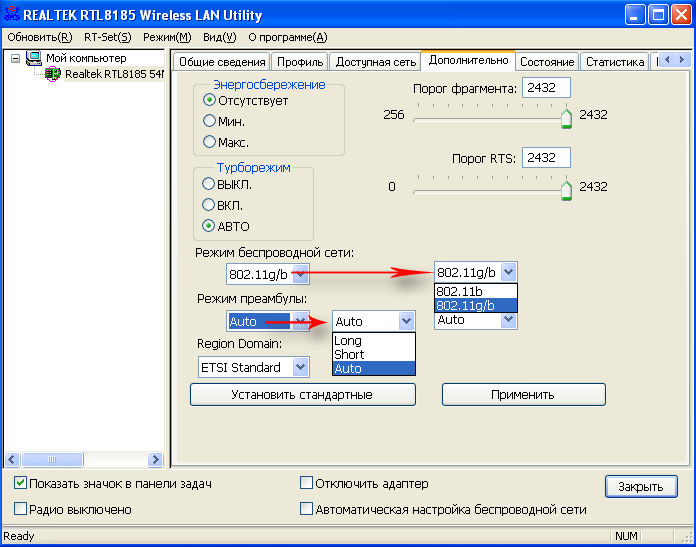The height and width of the screenshot is (547, 696).
Task: Open Режим(M) menu
Action: 167,37
